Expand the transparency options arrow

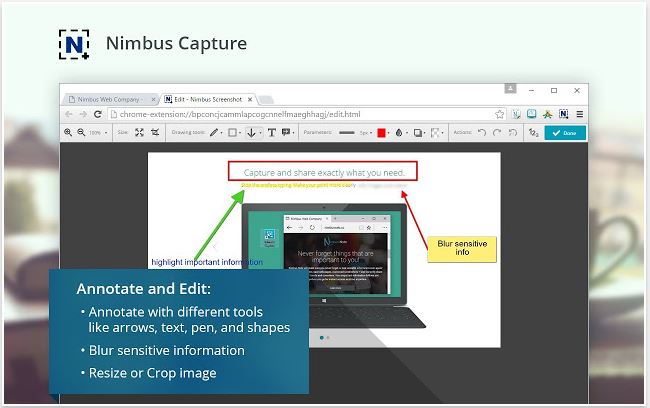point(443,133)
